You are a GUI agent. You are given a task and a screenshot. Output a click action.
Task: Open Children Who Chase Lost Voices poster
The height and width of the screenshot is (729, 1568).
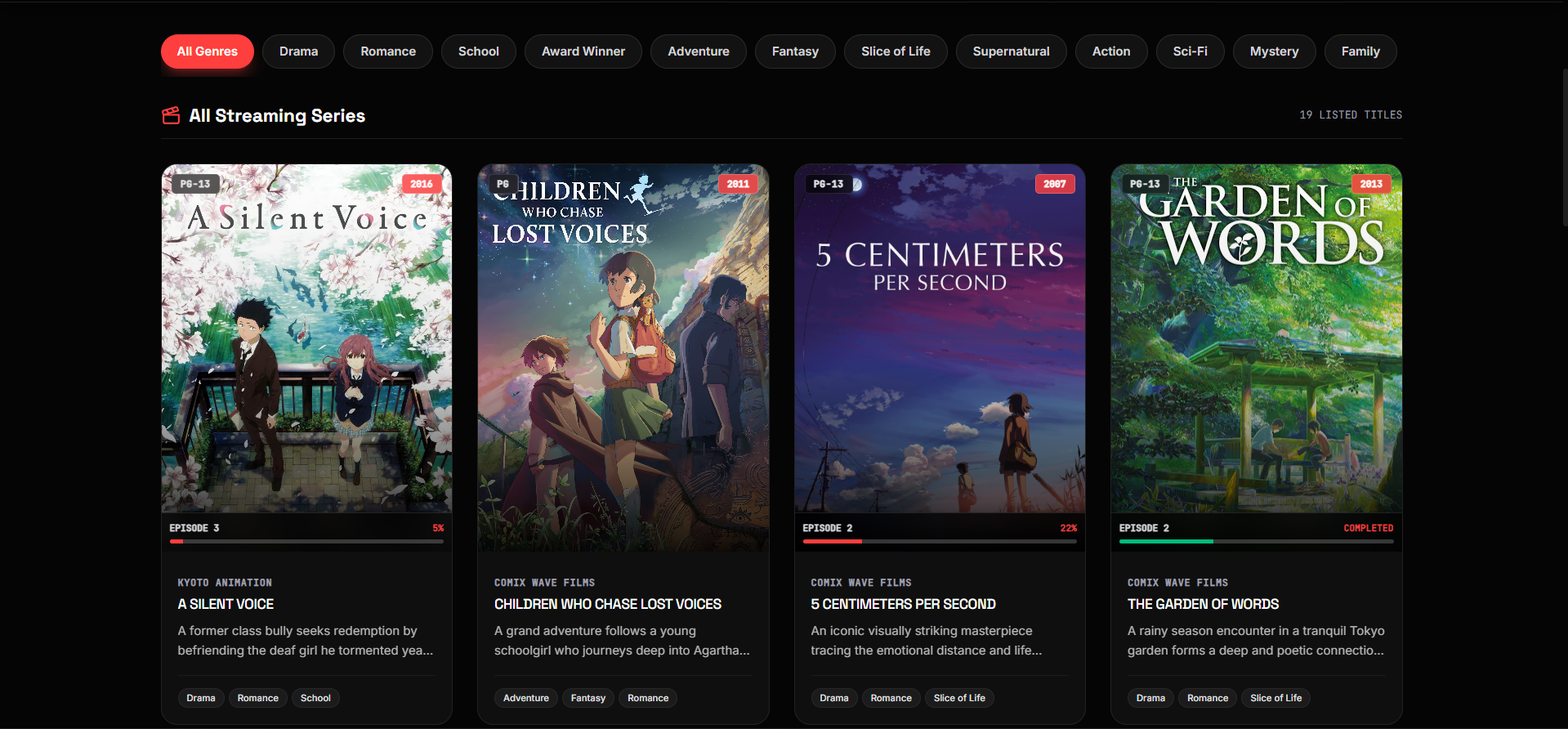click(x=623, y=357)
